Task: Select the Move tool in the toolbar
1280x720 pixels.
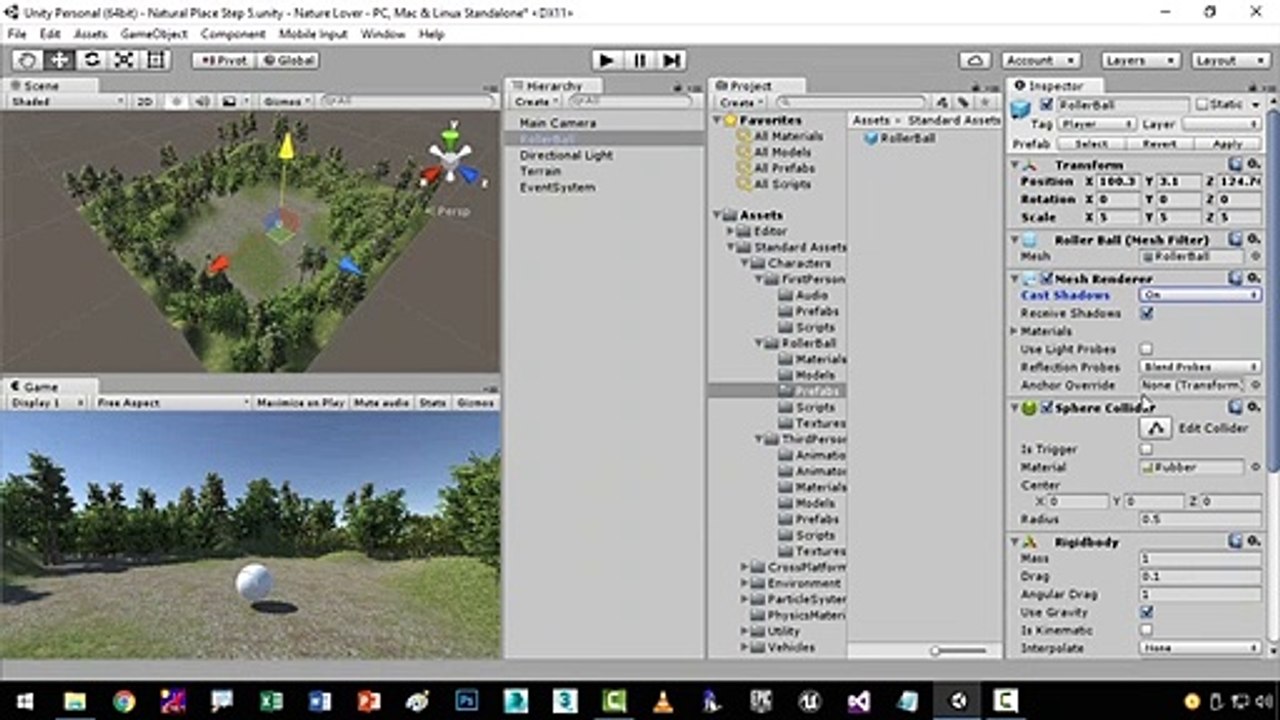Action: pyautogui.click(x=59, y=60)
